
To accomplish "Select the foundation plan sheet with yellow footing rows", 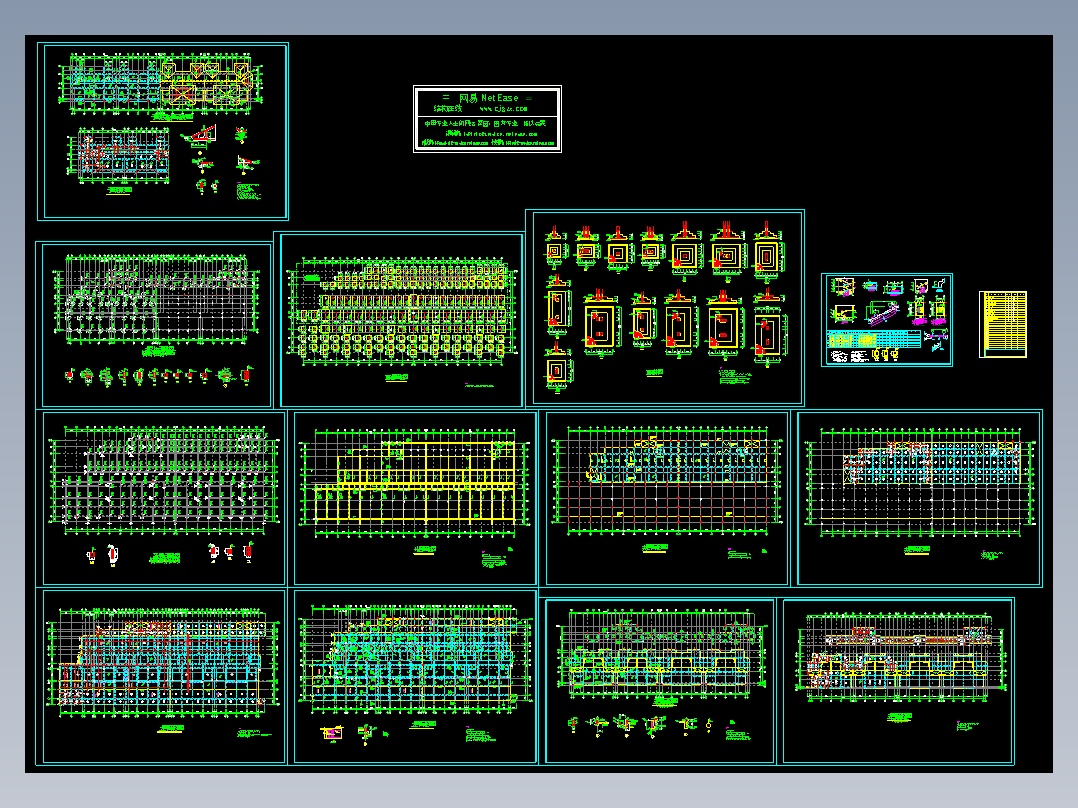I will tap(402, 320).
